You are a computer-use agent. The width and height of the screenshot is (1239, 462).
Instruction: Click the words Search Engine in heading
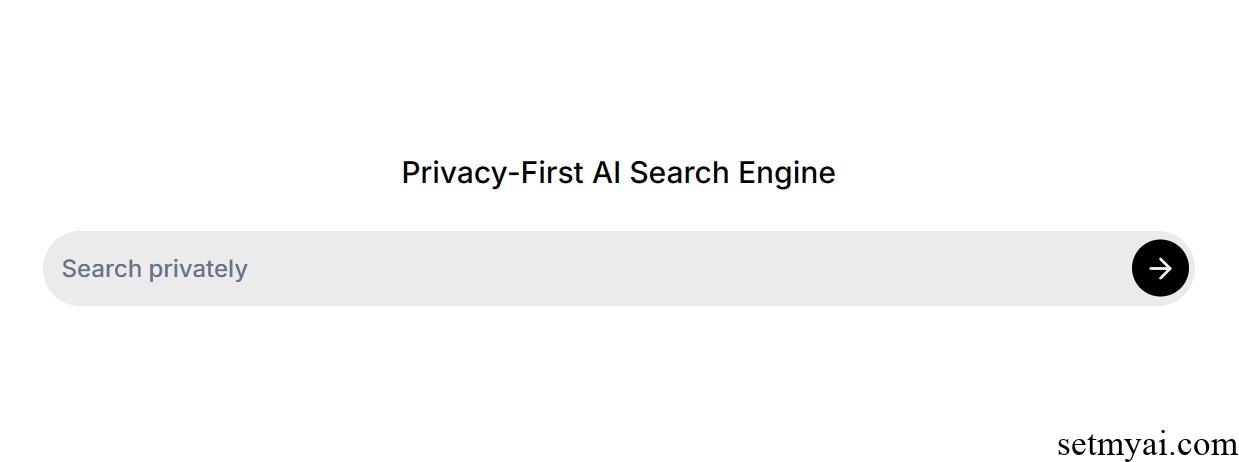(x=732, y=172)
